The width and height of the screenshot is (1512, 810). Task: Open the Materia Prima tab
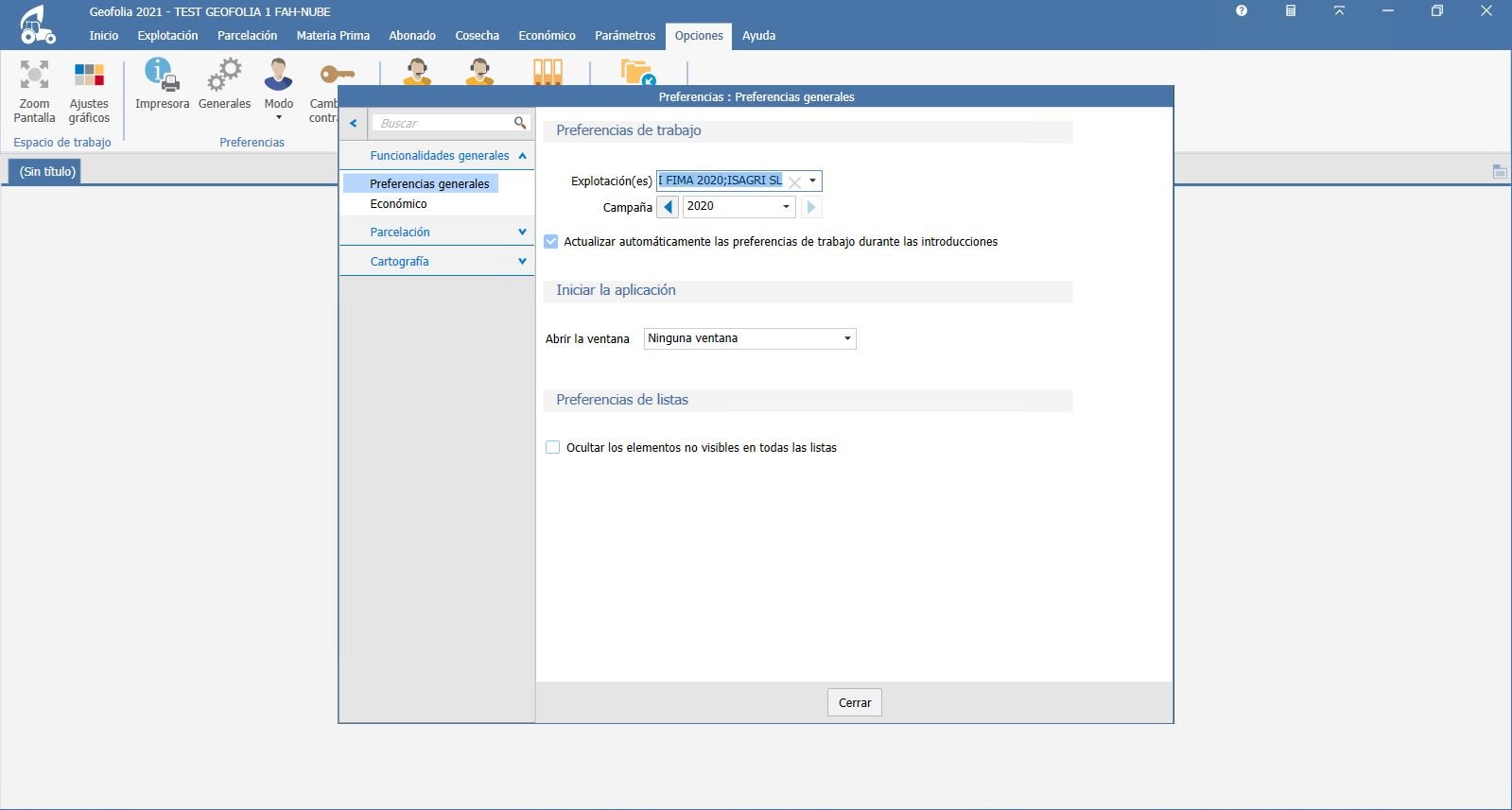pyautogui.click(x=333, y=36)
